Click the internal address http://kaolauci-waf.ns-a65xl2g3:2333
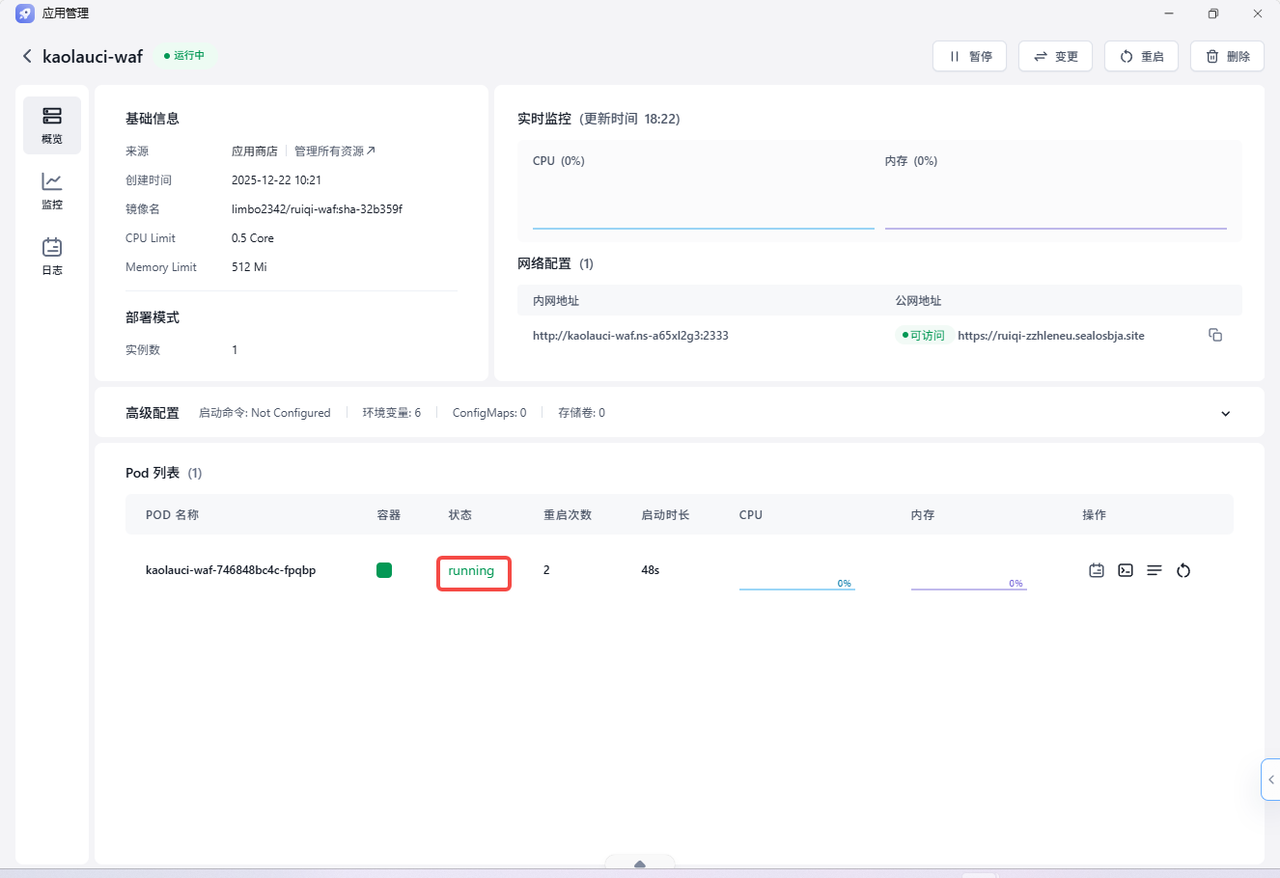This screenshot has height=878, width=1280. (630, 336)
